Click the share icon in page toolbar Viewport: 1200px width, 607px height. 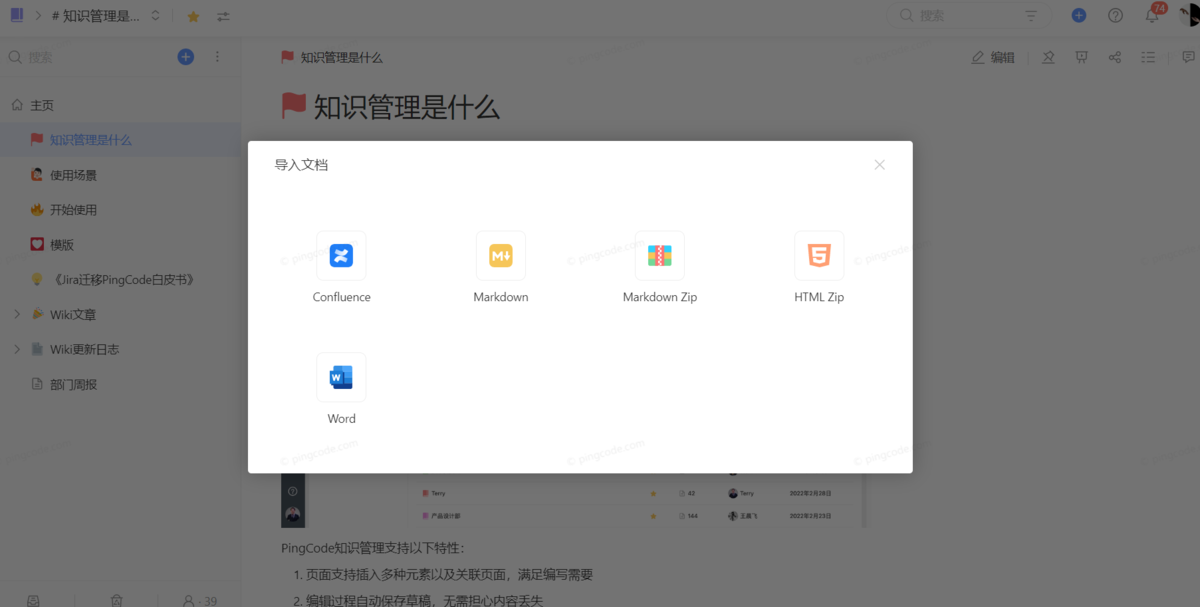point(1115,58)
